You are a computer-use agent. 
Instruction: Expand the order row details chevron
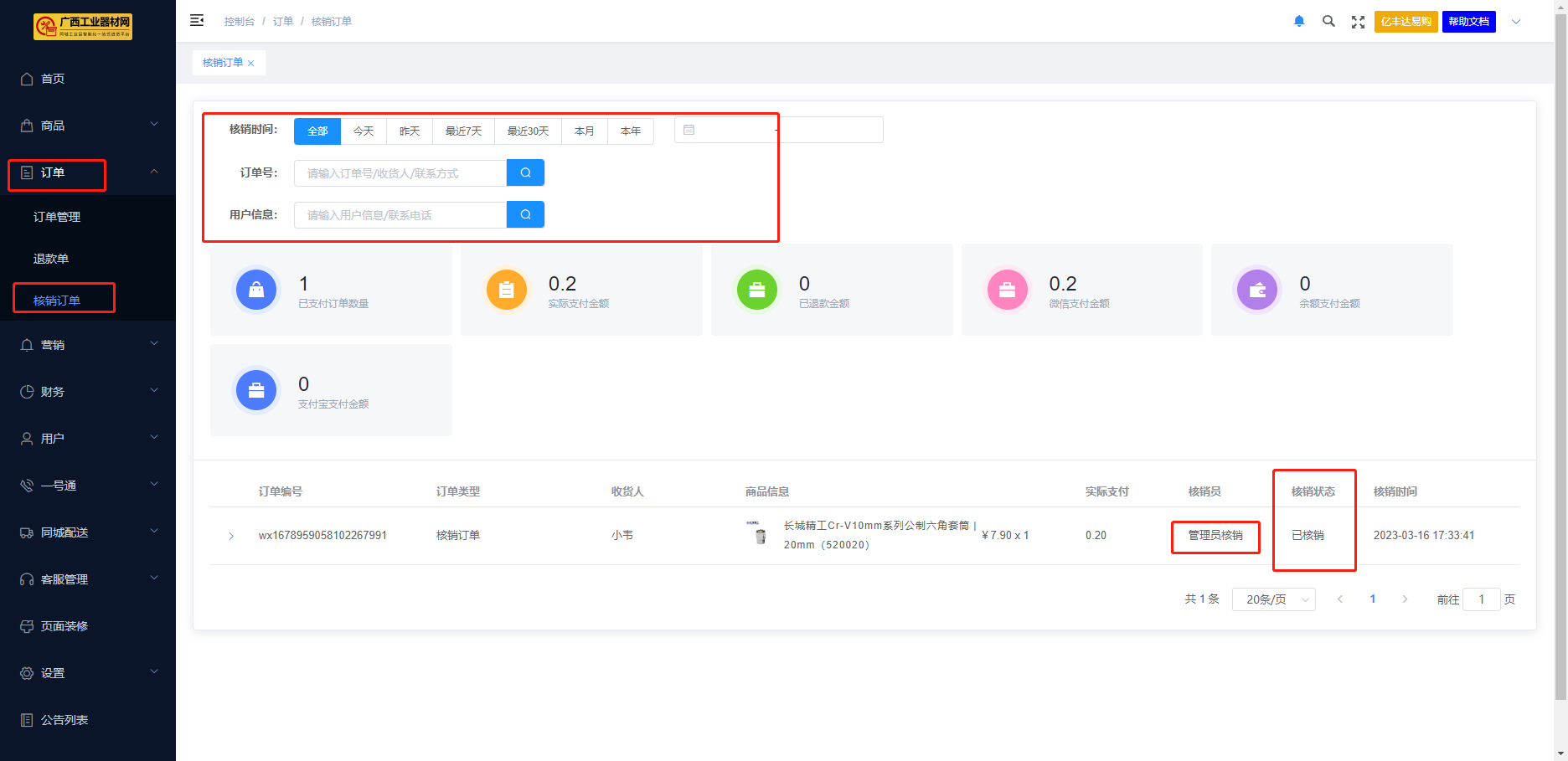click(x=231, y=536)
